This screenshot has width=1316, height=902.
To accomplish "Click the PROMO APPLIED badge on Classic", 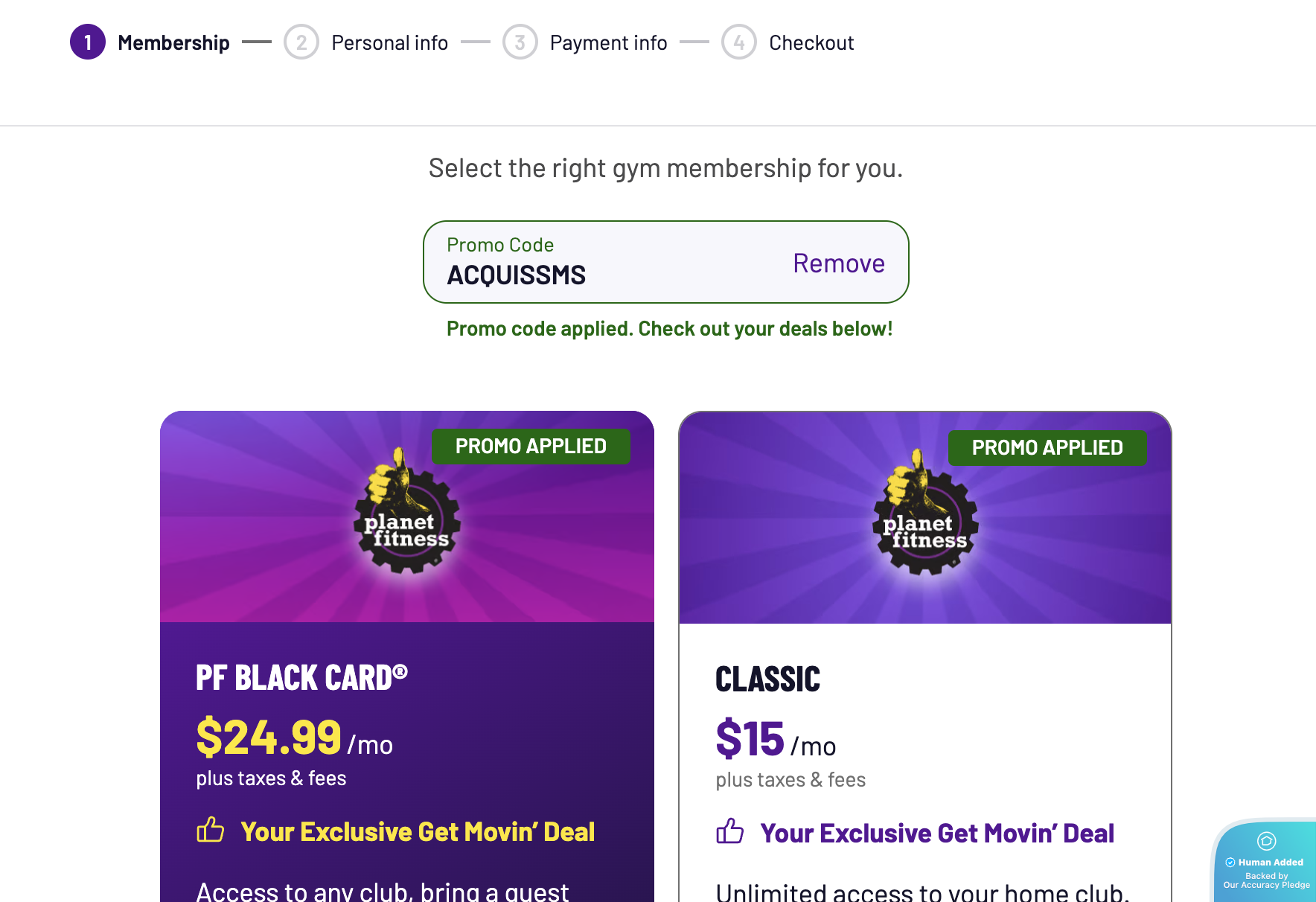I will coord(1047,448).
